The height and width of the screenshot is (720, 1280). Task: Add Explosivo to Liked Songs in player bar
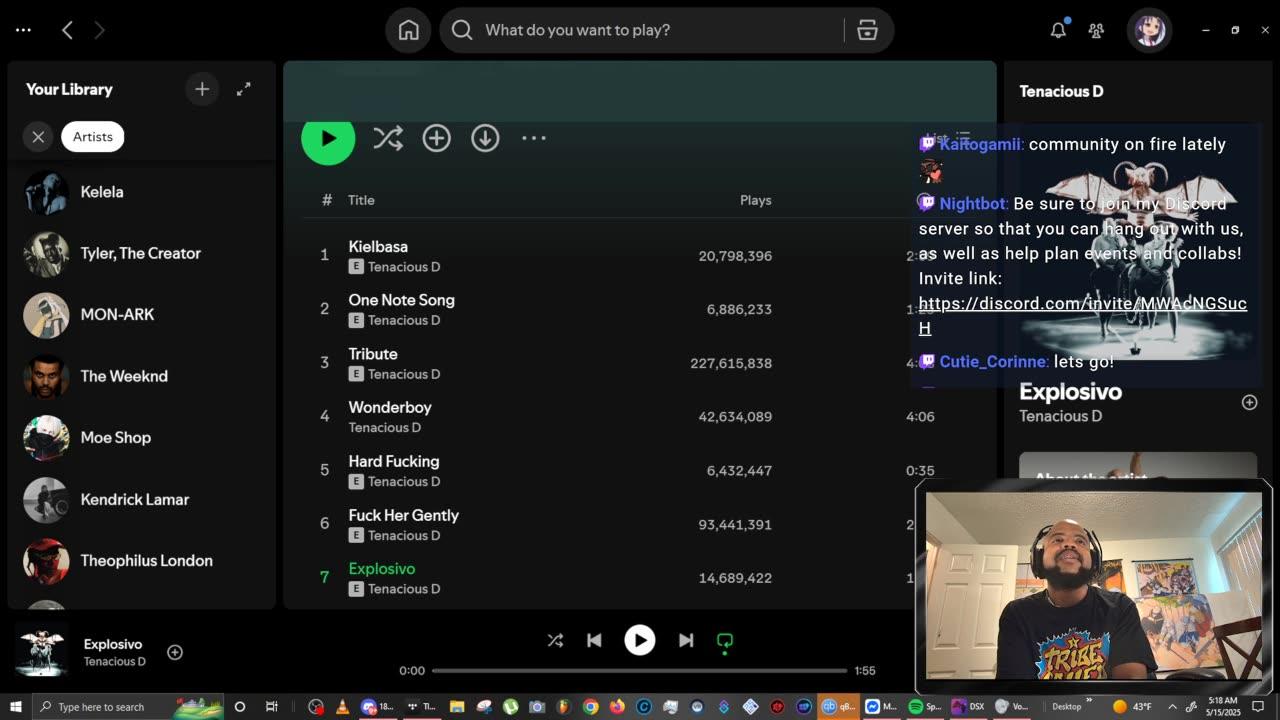[175, 652]
